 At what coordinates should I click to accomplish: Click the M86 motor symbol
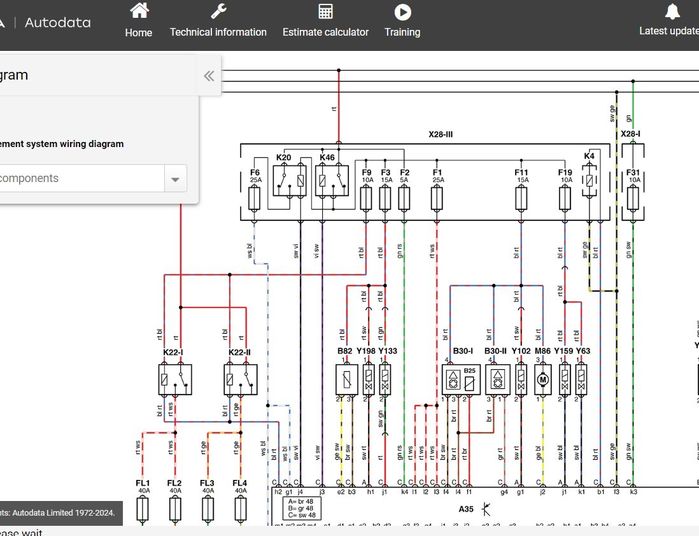pyautogui.click(x=543, y=379)
